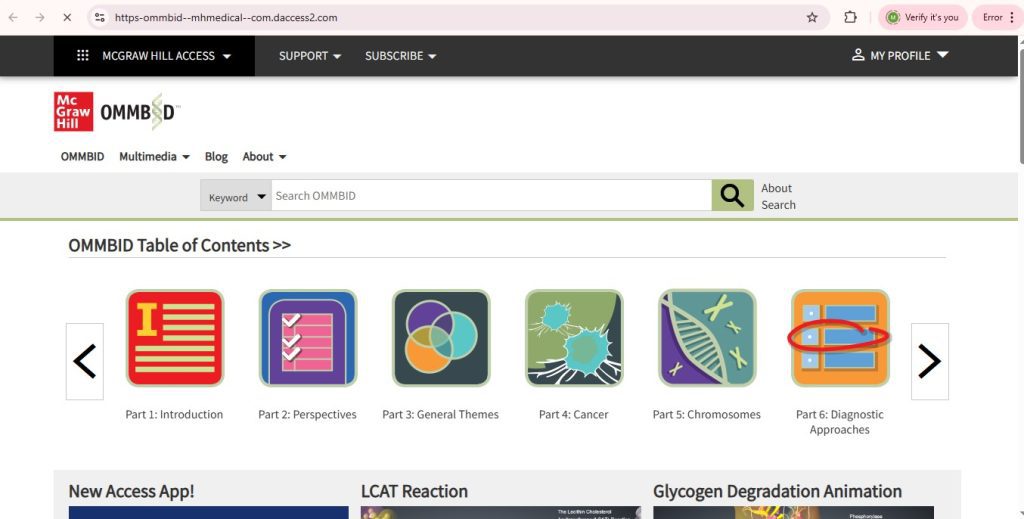This screenshot has width=1024, height=519.
Task: Open the Blog page
Action: click(216, 157)
